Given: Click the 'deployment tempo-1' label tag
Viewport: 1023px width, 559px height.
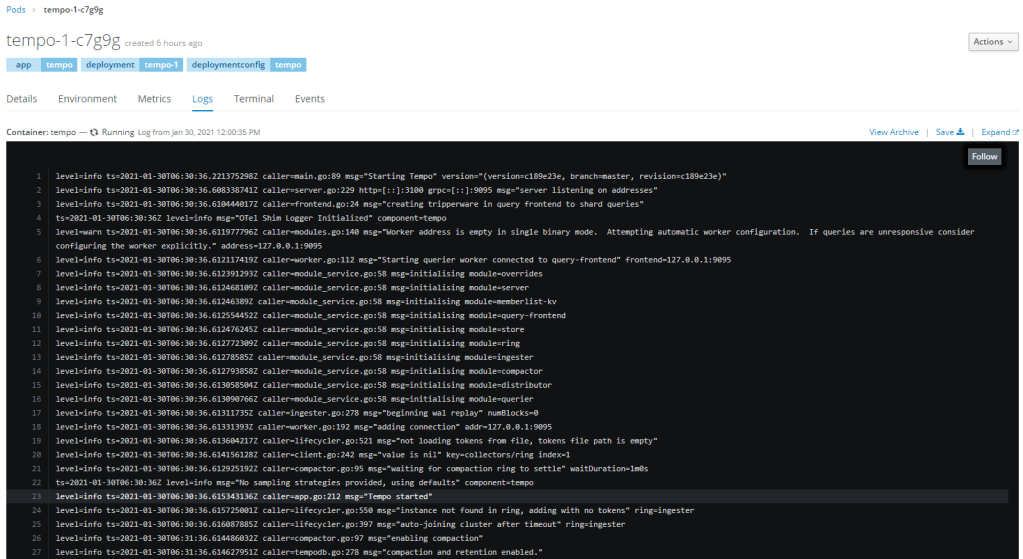Looking at the screenshot, I should pos(132,65).
